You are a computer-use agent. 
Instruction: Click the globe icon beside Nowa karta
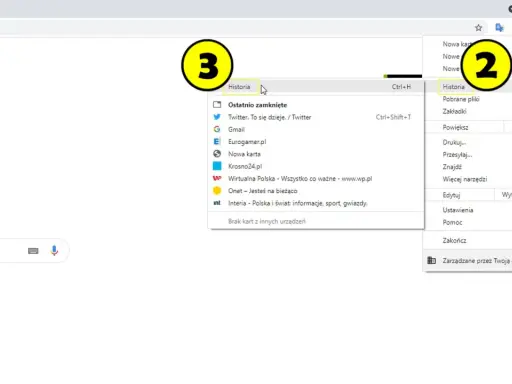coord(217,154)
